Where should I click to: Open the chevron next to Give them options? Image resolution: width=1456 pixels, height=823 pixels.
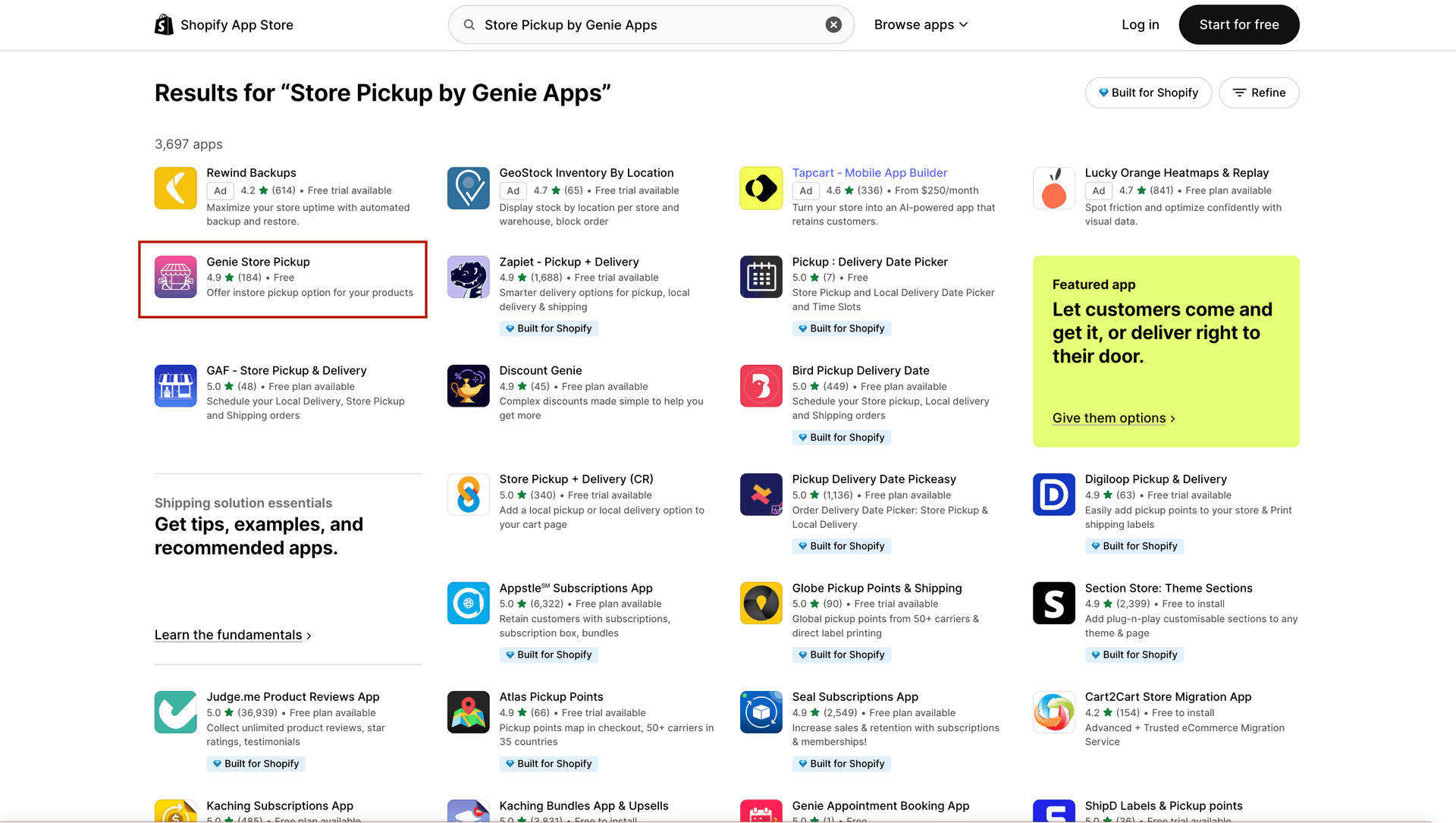coord(1172,418)
